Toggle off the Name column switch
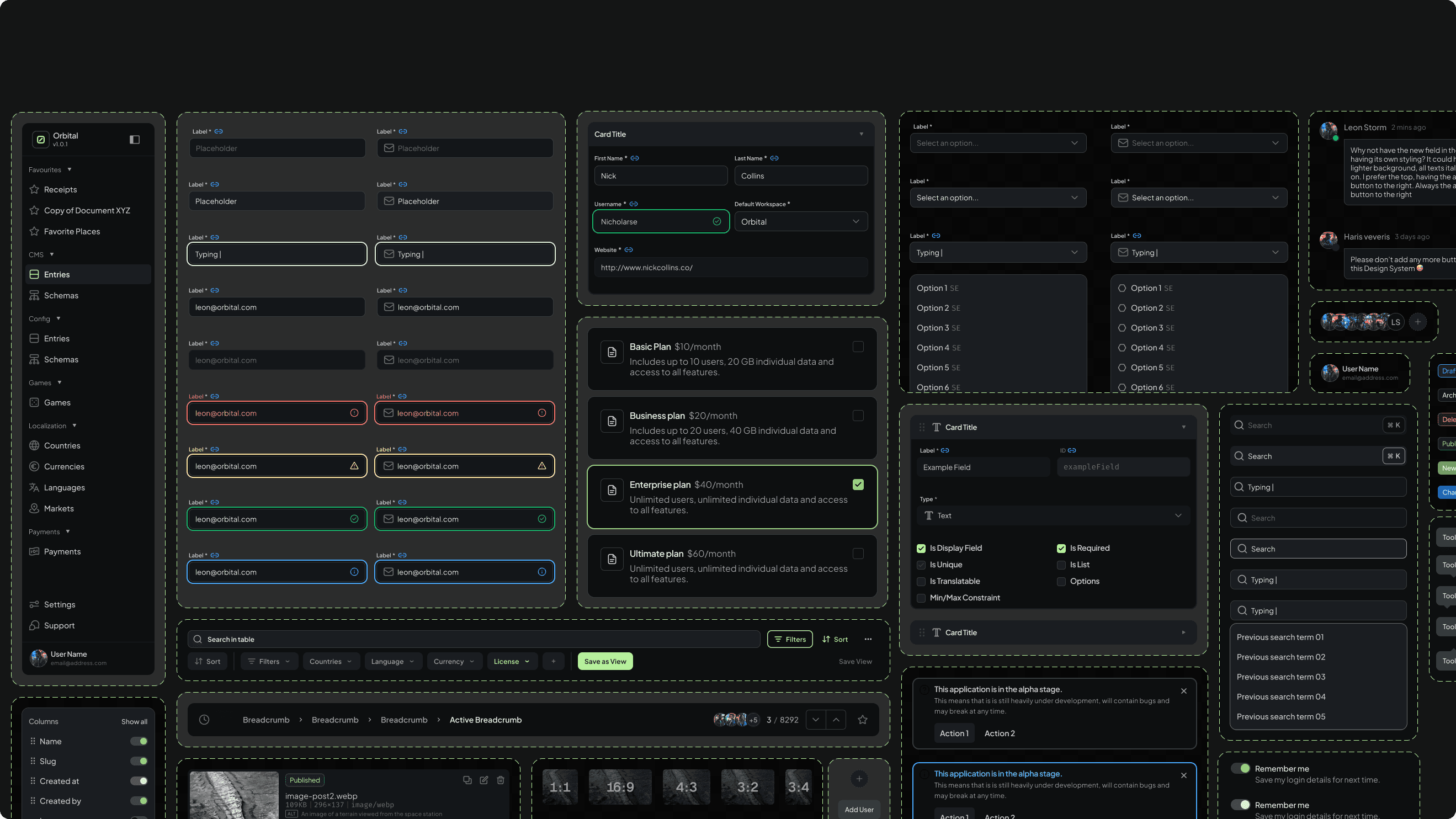Screen dimensions: 1456x819 [x=139, y=741]
